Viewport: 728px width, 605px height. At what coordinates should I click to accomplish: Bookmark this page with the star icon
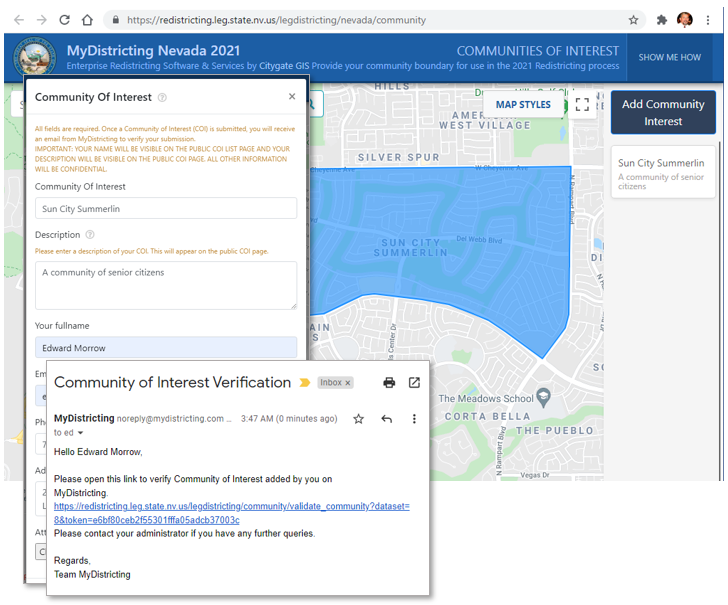(x=633, y=20)
